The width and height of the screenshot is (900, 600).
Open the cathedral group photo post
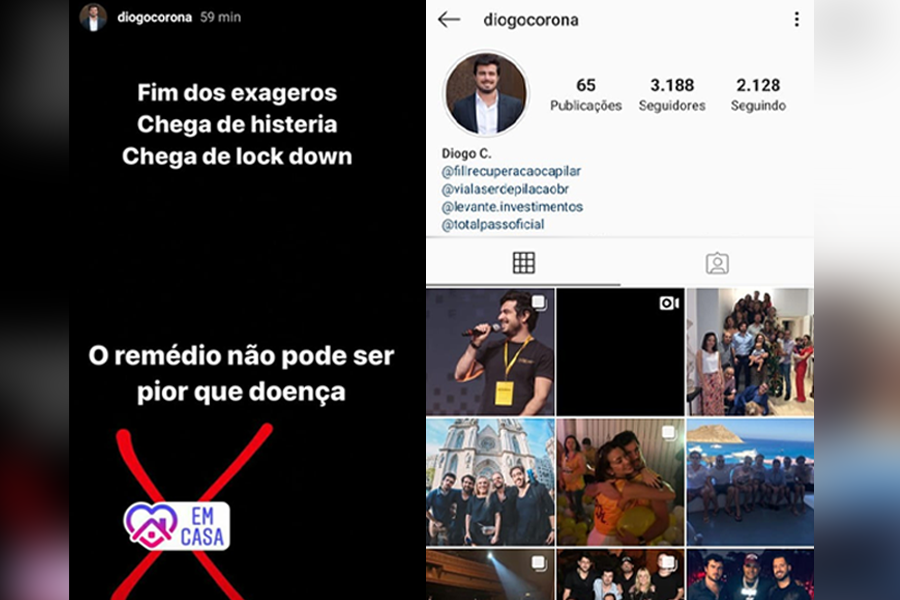tap(490, 482)
